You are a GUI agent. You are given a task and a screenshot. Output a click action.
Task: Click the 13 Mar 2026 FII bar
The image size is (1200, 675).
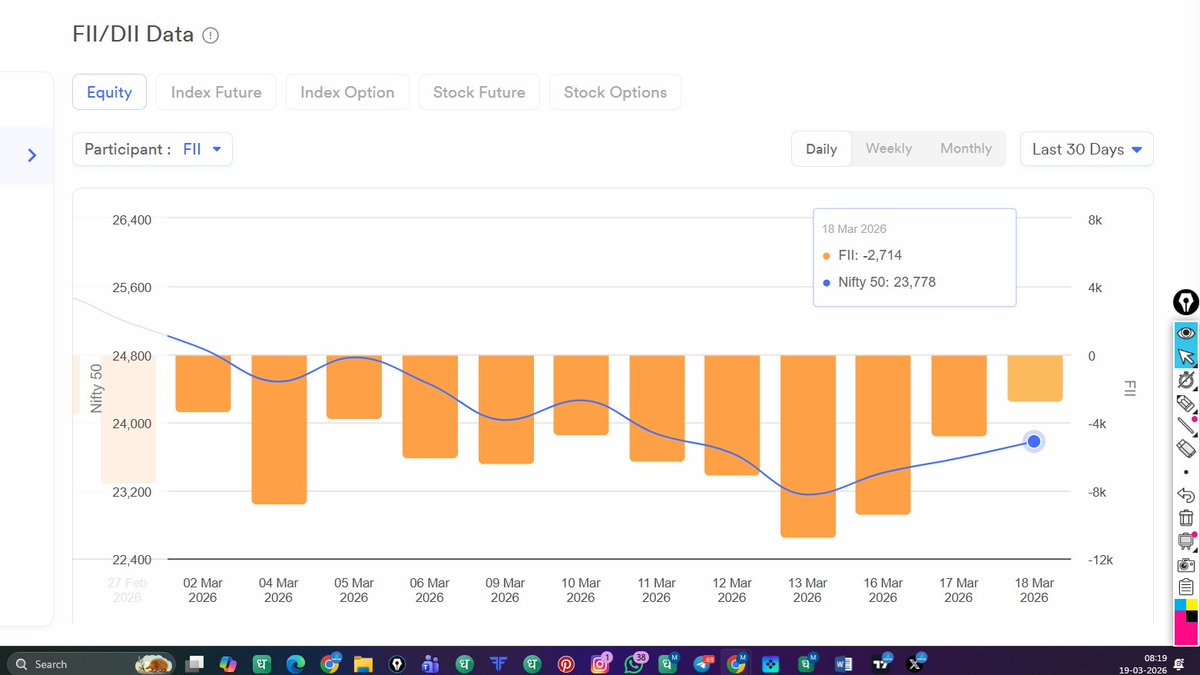pyautogui.click(x=808, y=447)
